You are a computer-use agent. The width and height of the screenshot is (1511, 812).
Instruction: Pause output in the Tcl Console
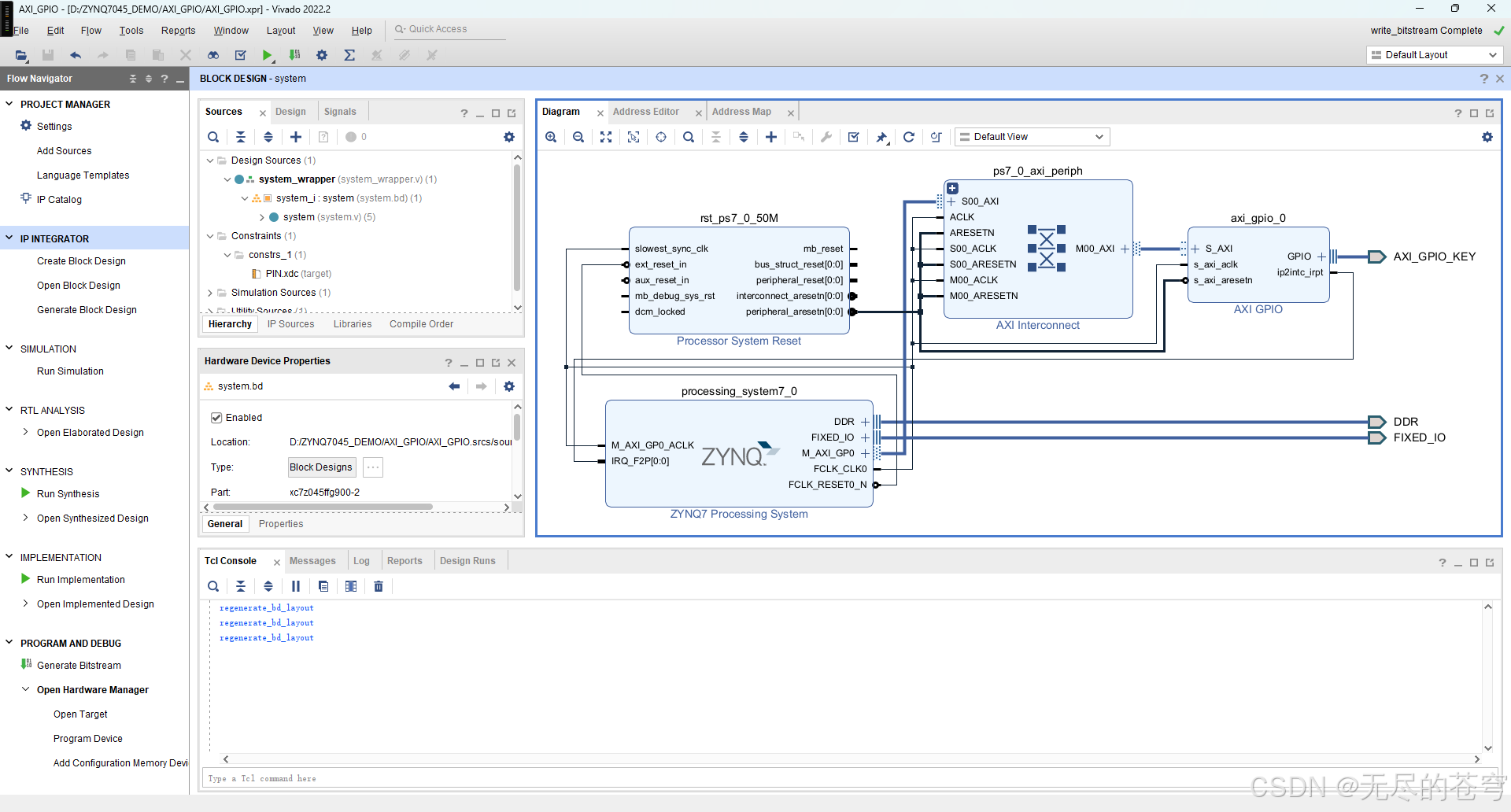click(x=296, y=586)
